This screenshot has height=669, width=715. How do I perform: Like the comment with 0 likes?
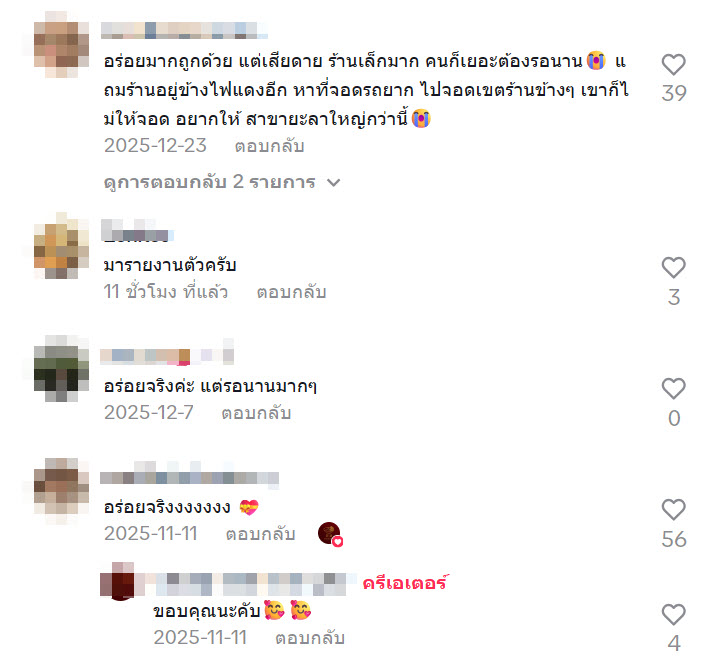tap(674, 389)
